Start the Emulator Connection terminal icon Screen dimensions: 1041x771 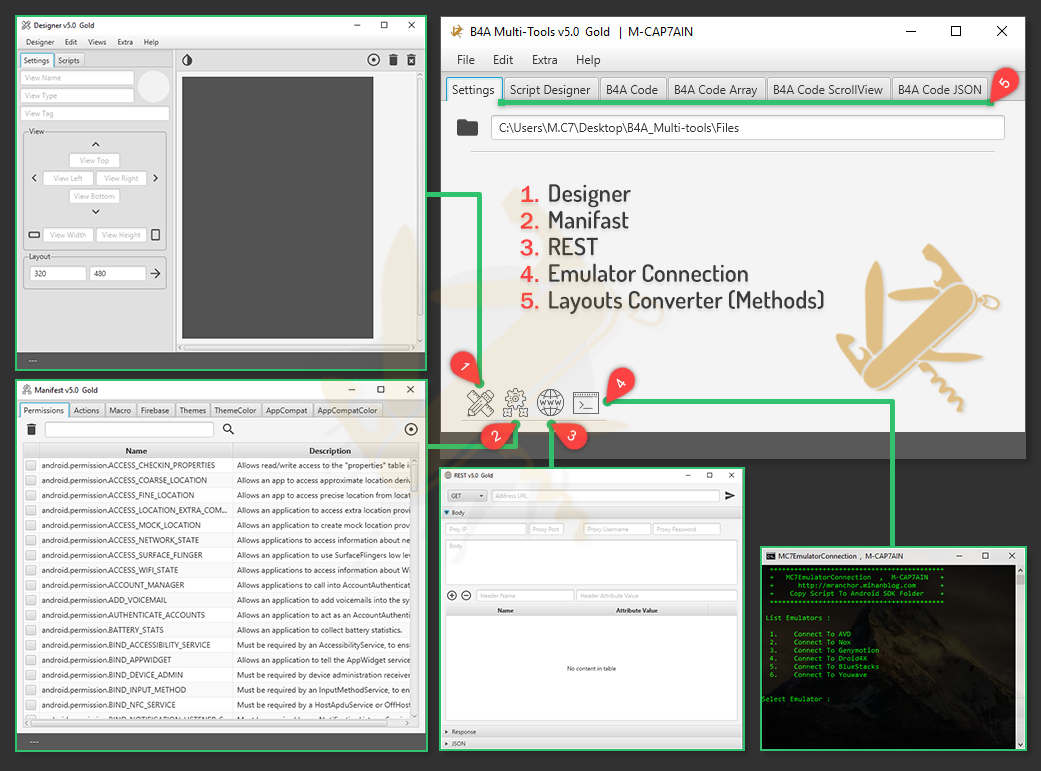coord(585,403)
